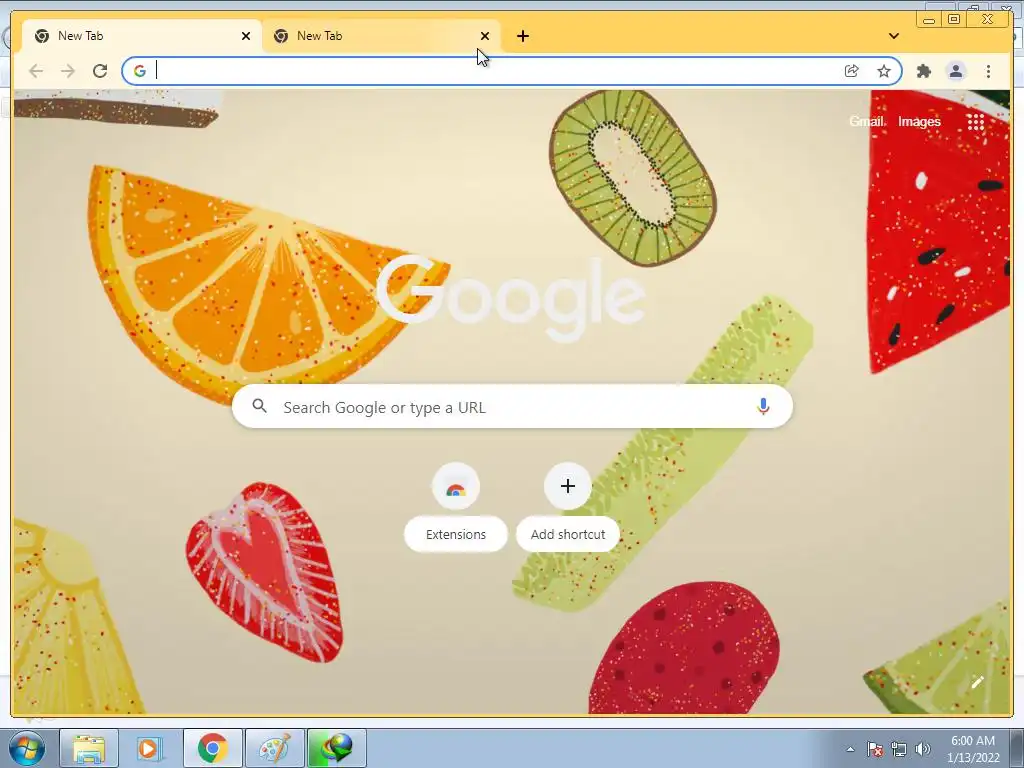This screenshot has height=768, width=1024.
Task: Open Chrome three-dot menu
Action: click(x=988, y=71)
